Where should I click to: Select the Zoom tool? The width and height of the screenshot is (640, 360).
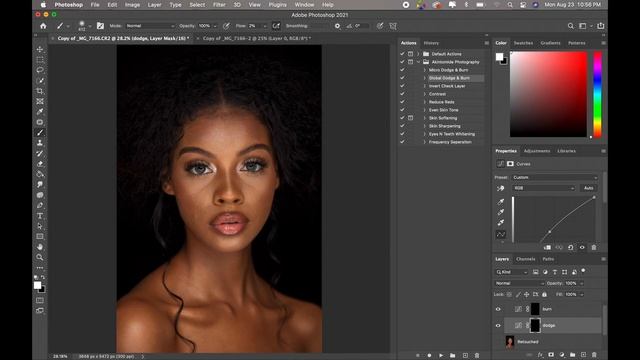40,257
